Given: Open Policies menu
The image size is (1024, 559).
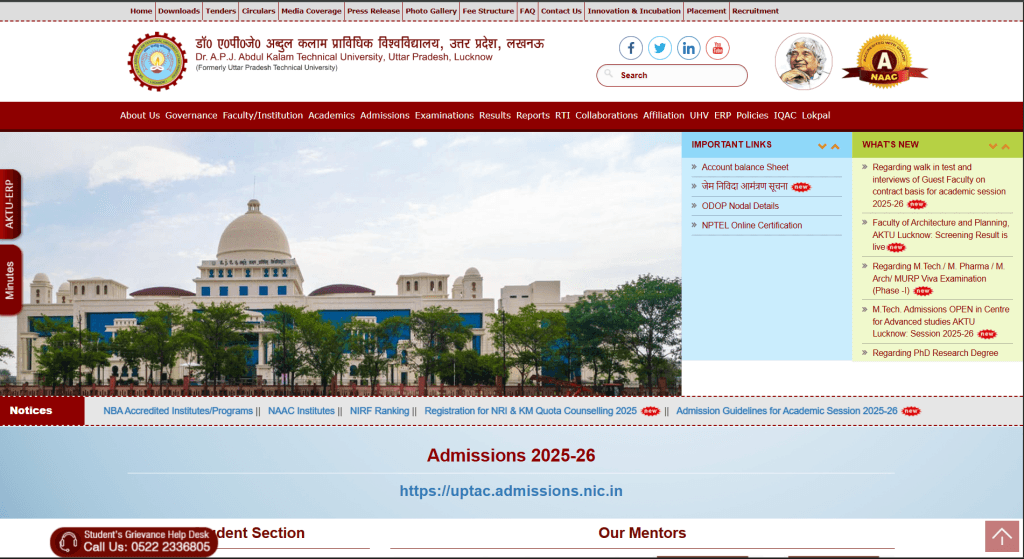Looking at the screenshot, I should tap(752, 116).
